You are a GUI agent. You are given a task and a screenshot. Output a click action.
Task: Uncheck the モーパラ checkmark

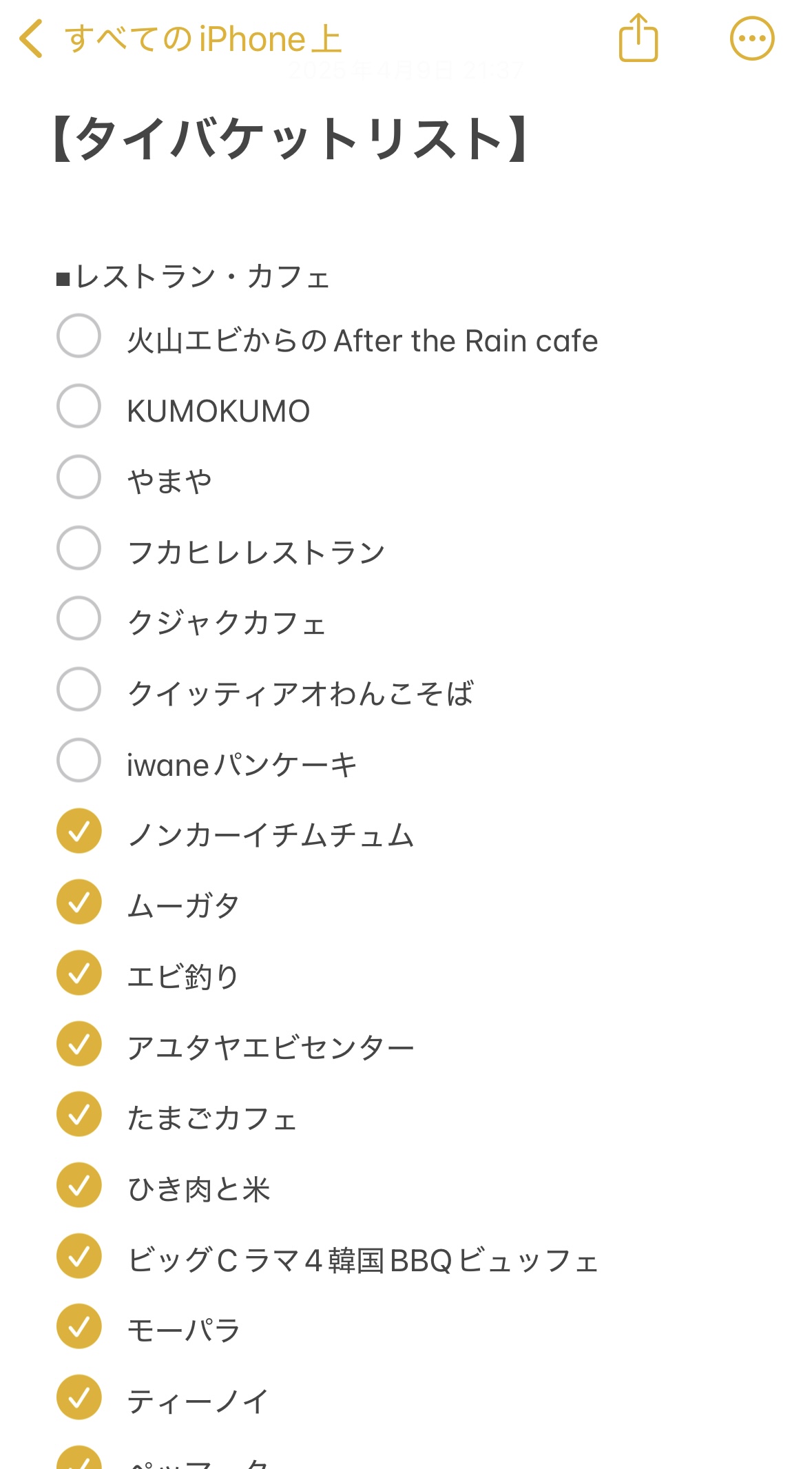click(x=79, y=1326)
